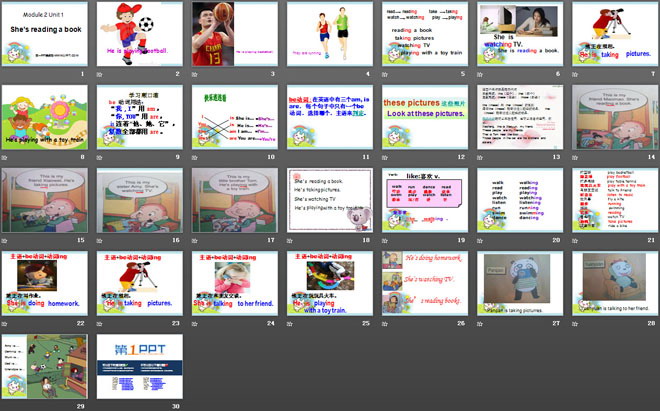The height and width of the screenshot is (411, 660).
Task: Select title slide 'She's reading a book'
Action: 45,34
